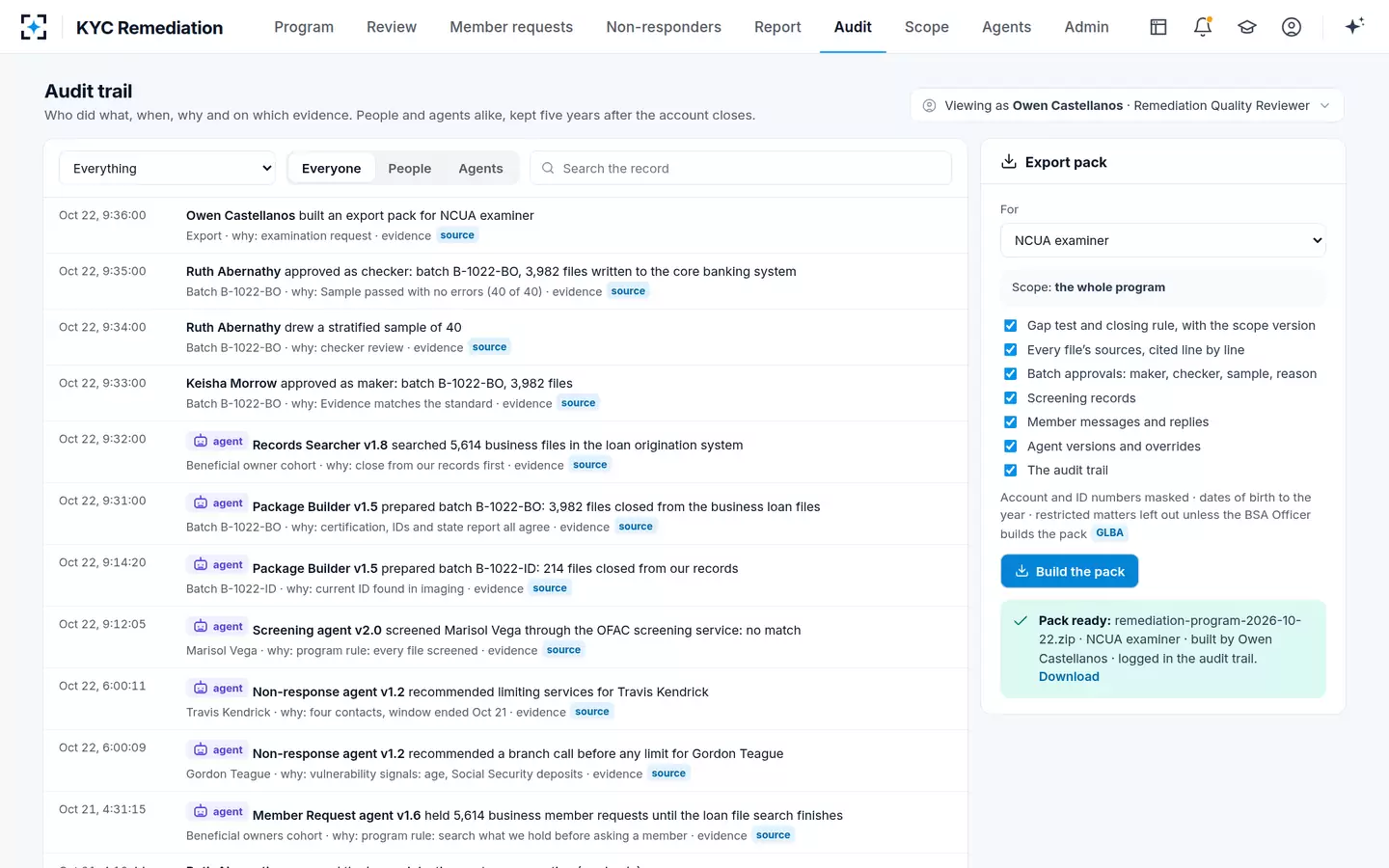Click source tag on Gordon Teague row
Image resolution: width=1389 pixels, height=868 pixels.
[668, 773]
